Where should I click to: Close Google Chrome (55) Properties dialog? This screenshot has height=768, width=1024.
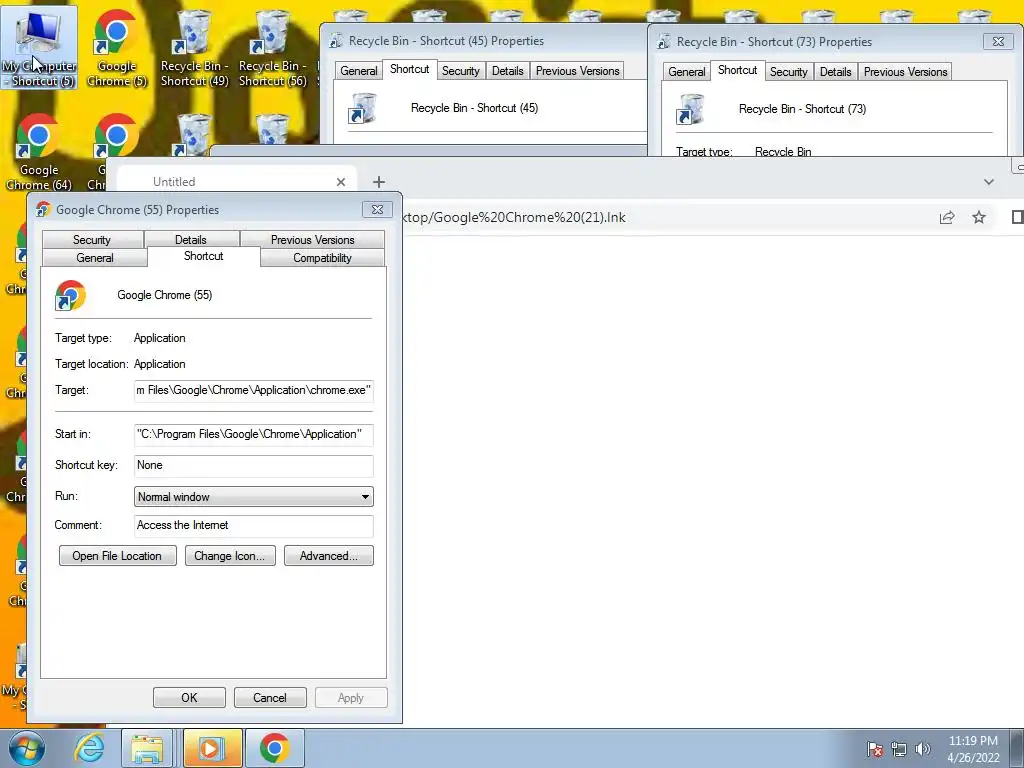point(377,210)
